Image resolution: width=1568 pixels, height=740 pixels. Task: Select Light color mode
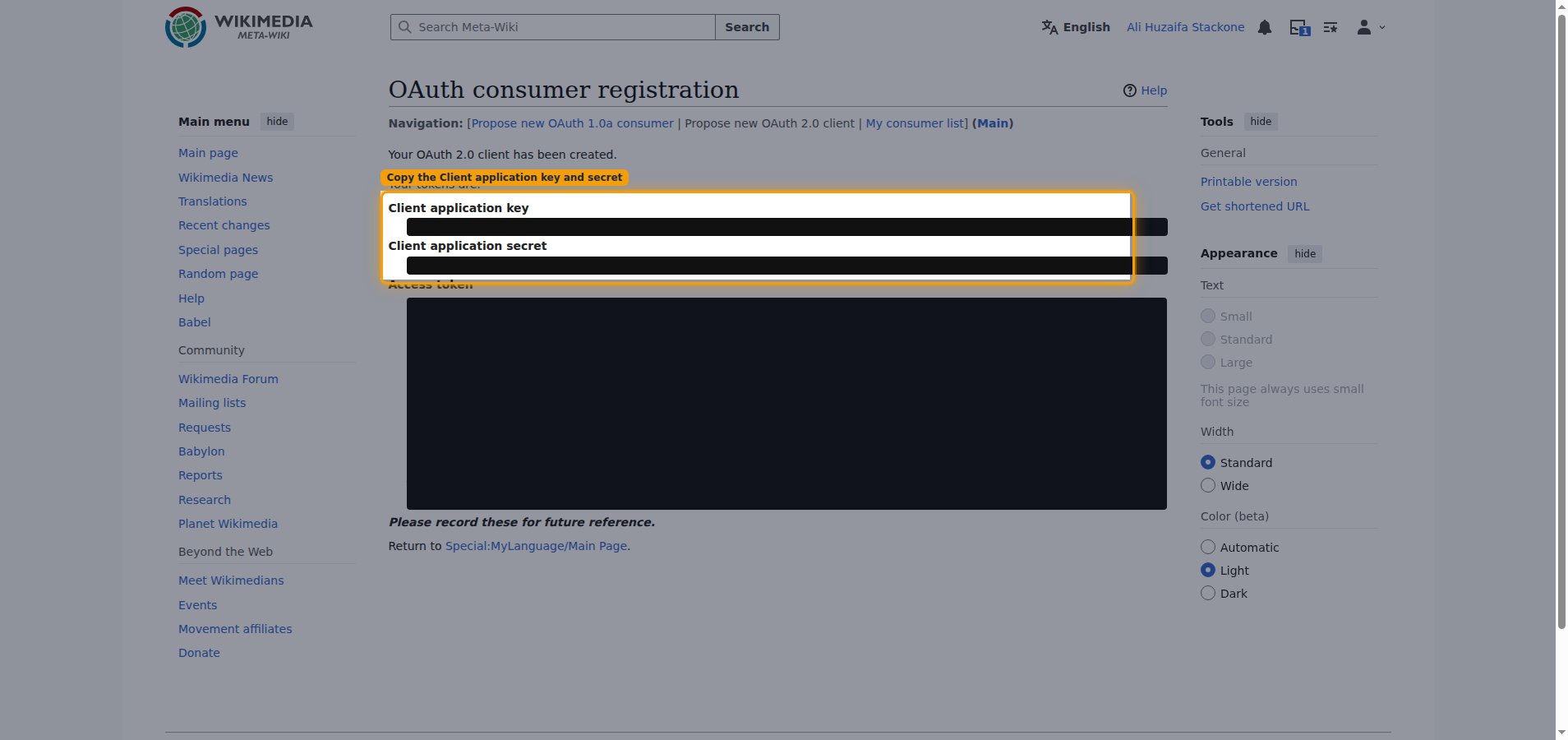1208,570
